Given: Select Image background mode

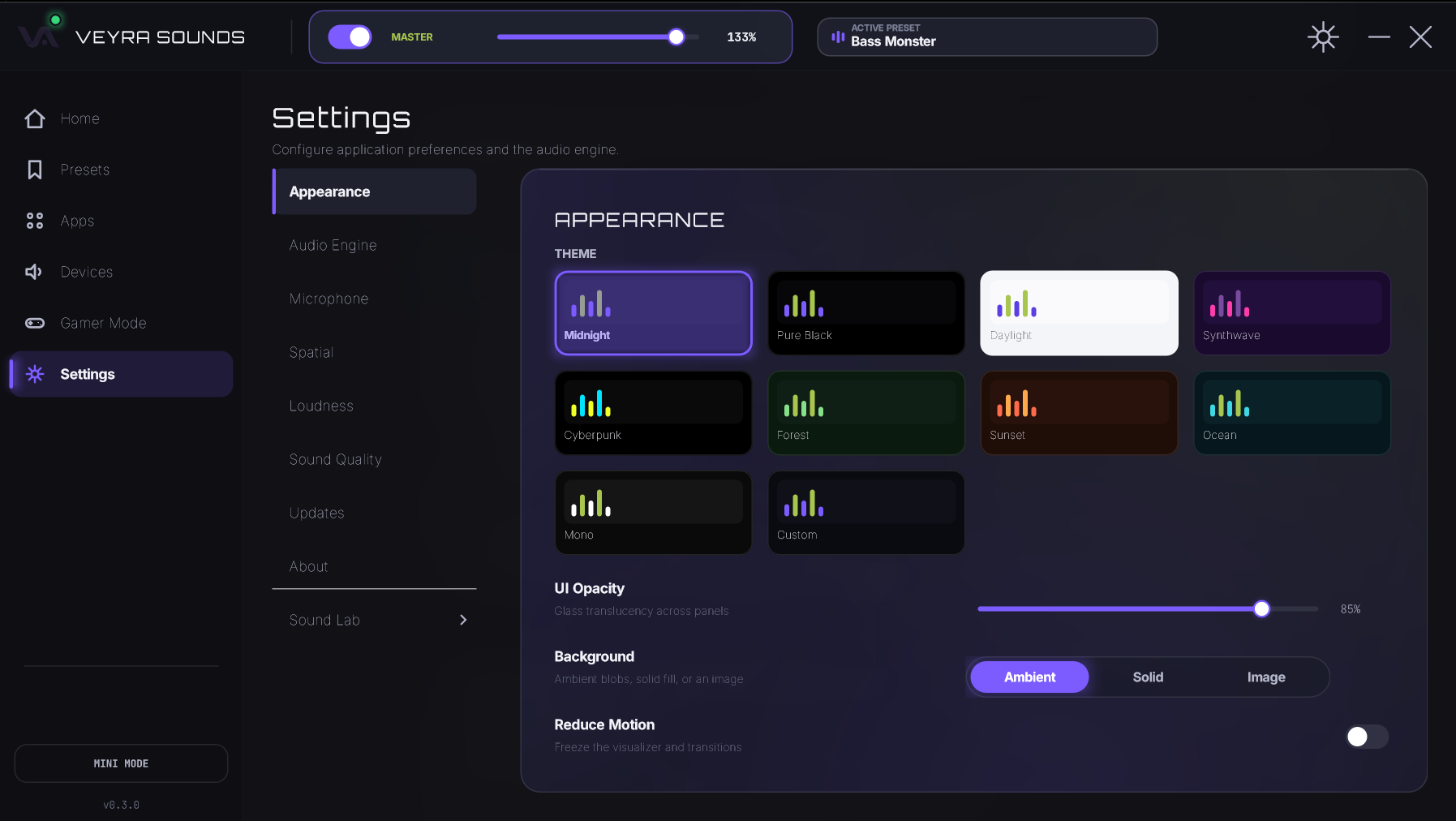Looking at the screenshot, I should coord(1266,677).
